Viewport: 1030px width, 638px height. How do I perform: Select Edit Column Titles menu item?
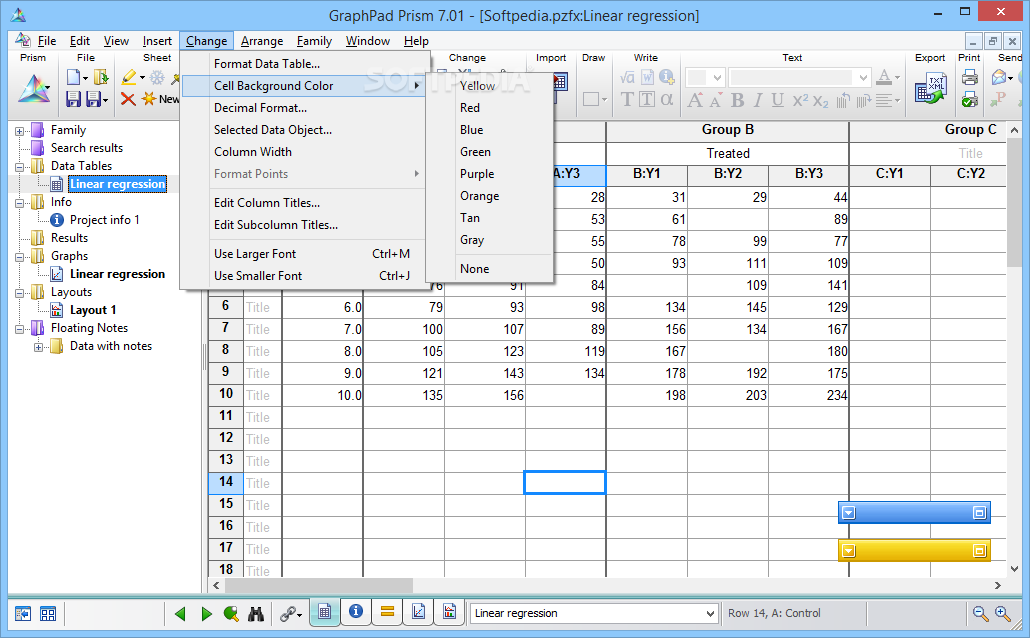305,203
